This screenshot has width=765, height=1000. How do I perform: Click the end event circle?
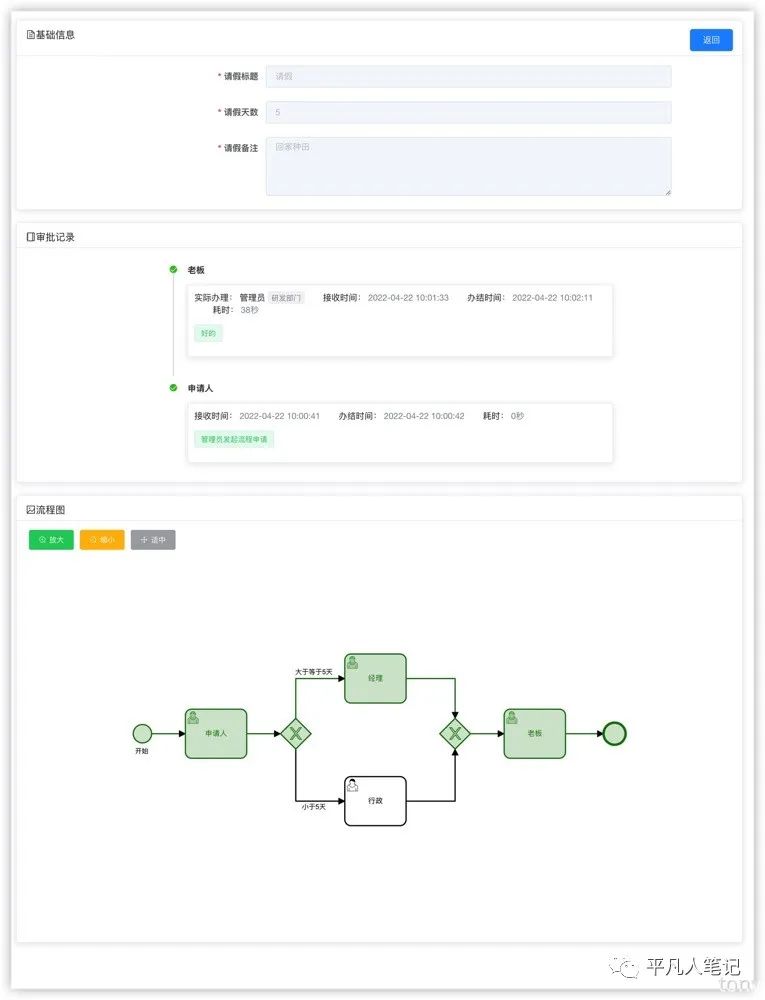click(x=614, y=733)
